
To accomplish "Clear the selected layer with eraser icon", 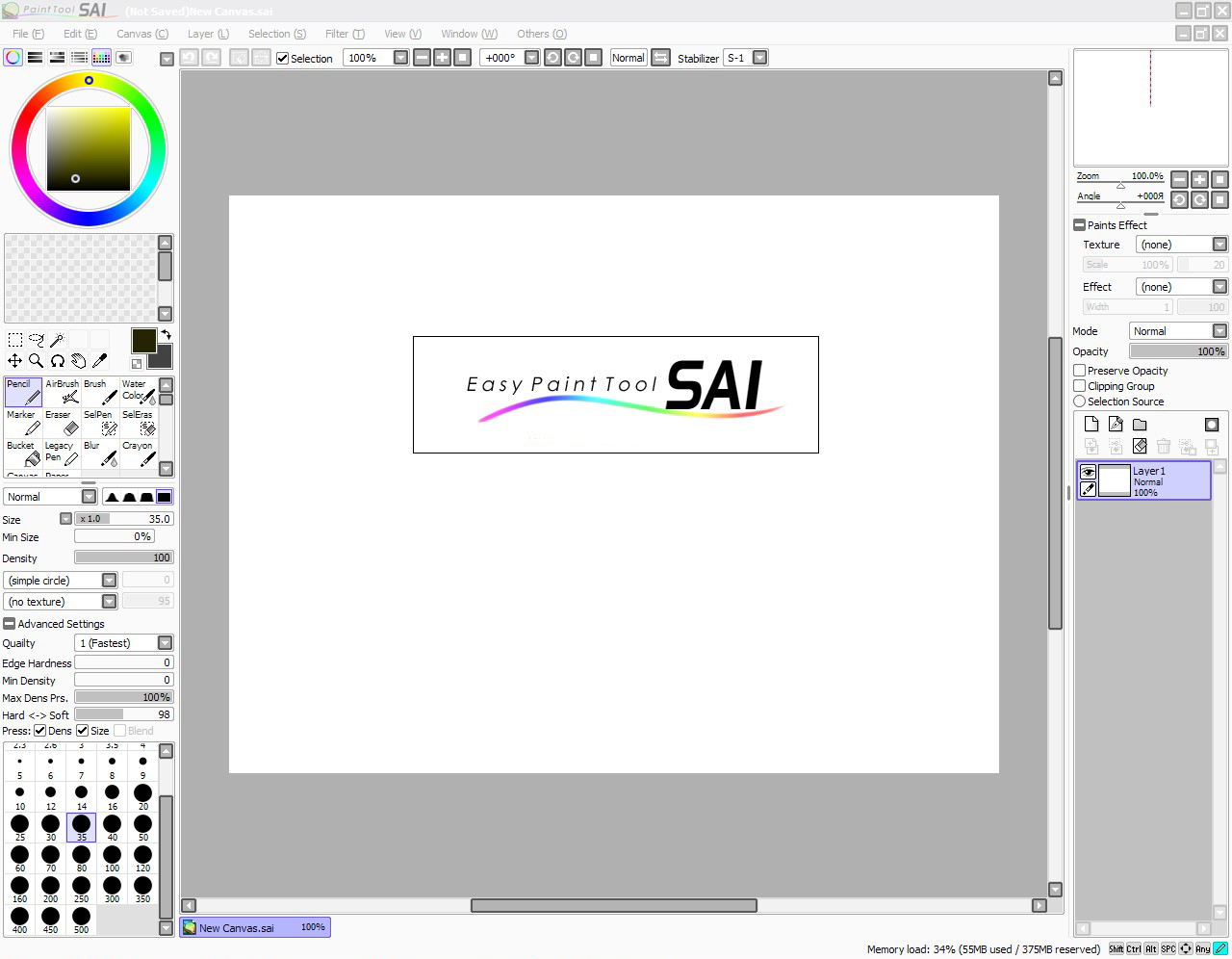I will (1140, 446).
